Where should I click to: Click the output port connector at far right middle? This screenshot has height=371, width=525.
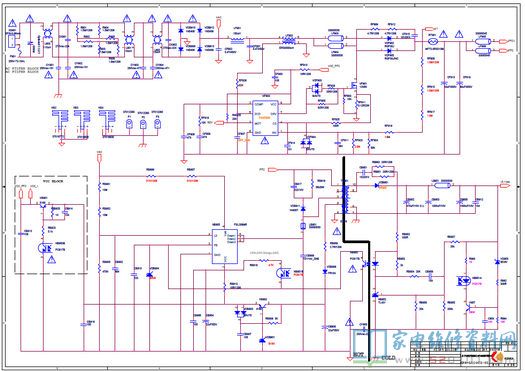(505, 185)
